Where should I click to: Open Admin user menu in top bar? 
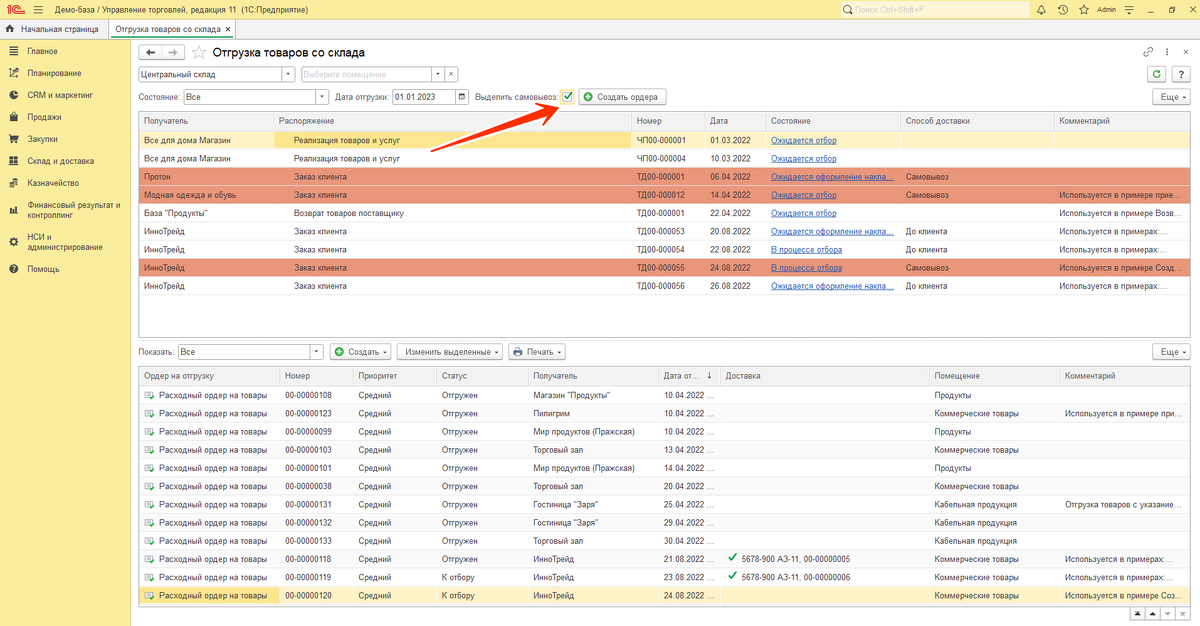pyautogui.click(x=1106, y=9)
